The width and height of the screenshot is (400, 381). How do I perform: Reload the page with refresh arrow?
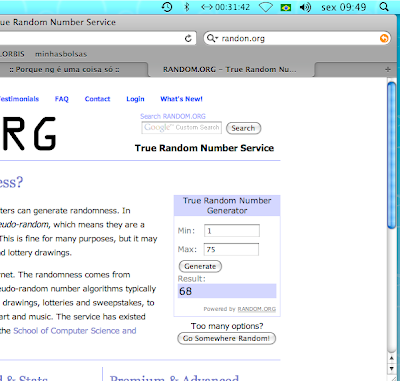click(x=188, y=38)
